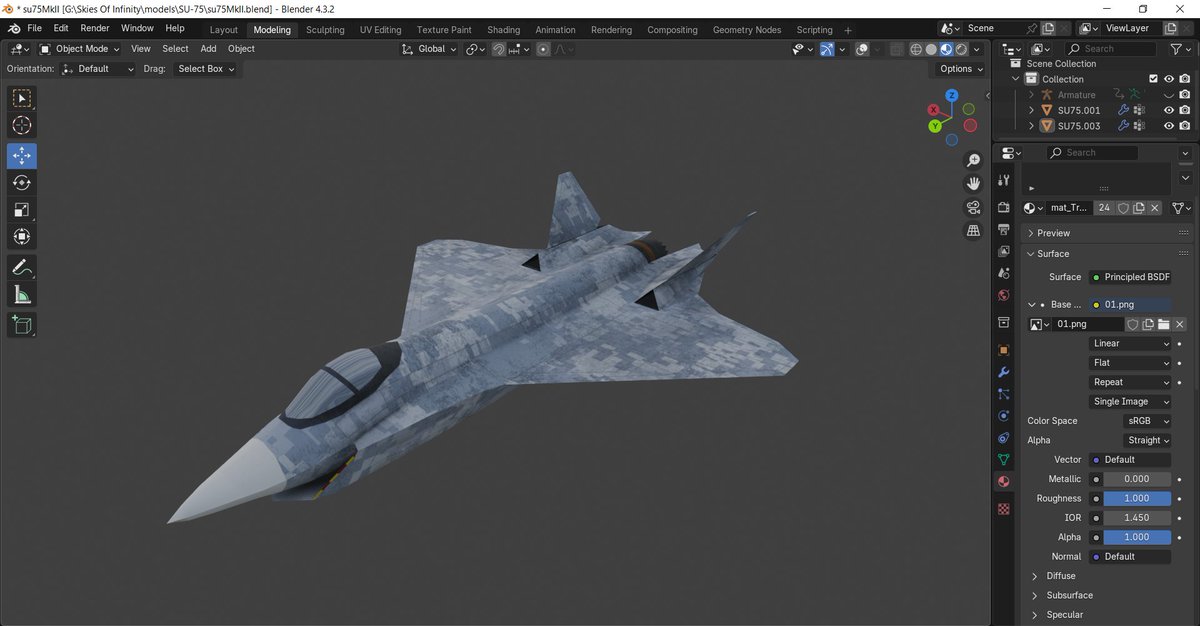Open the Single Image source dropdown
Viewport: 1200px width, 626px height.
pyautogui.click(x=1130, y=402)
